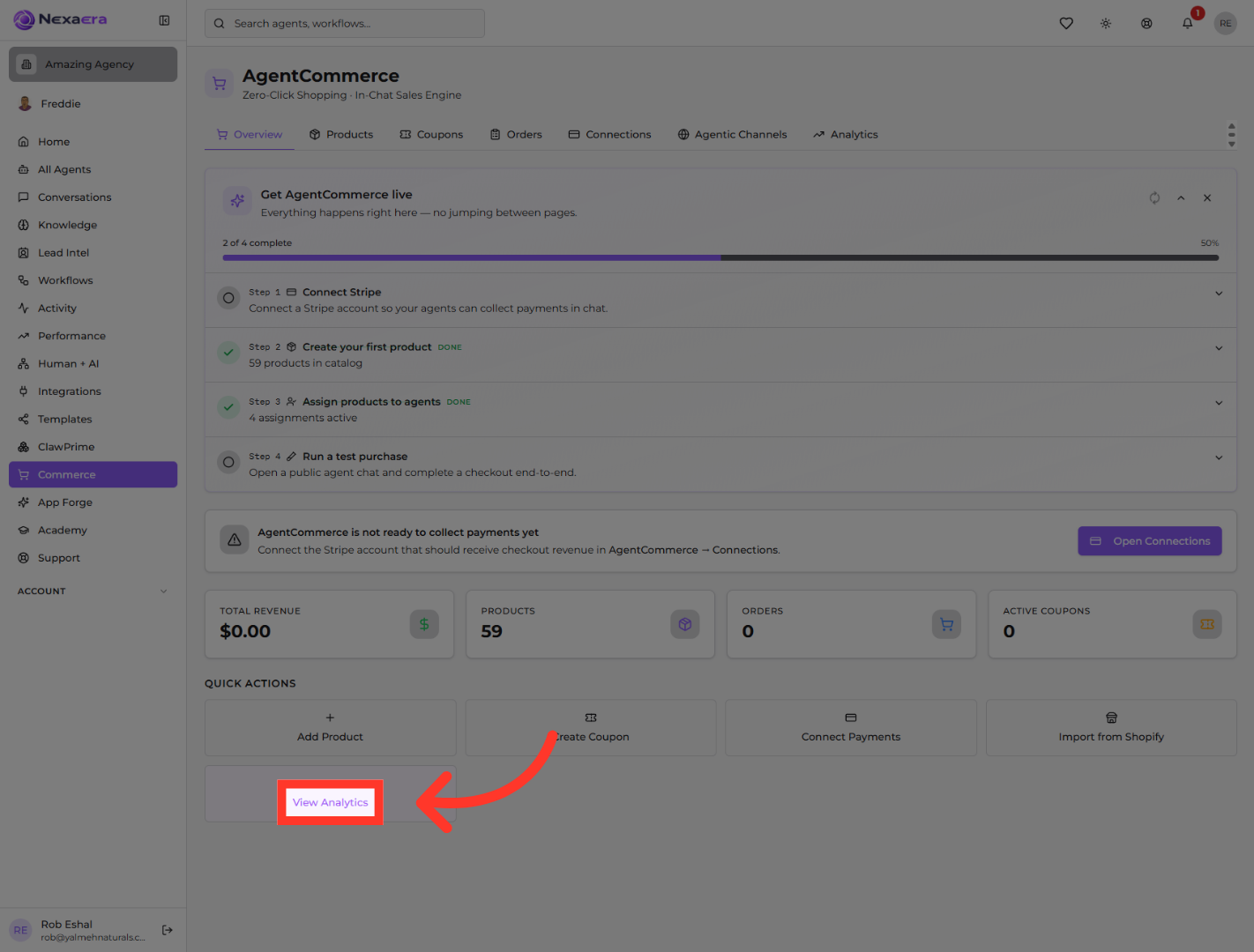Click the Create your first product checkmark

click(x=228, y=353)
